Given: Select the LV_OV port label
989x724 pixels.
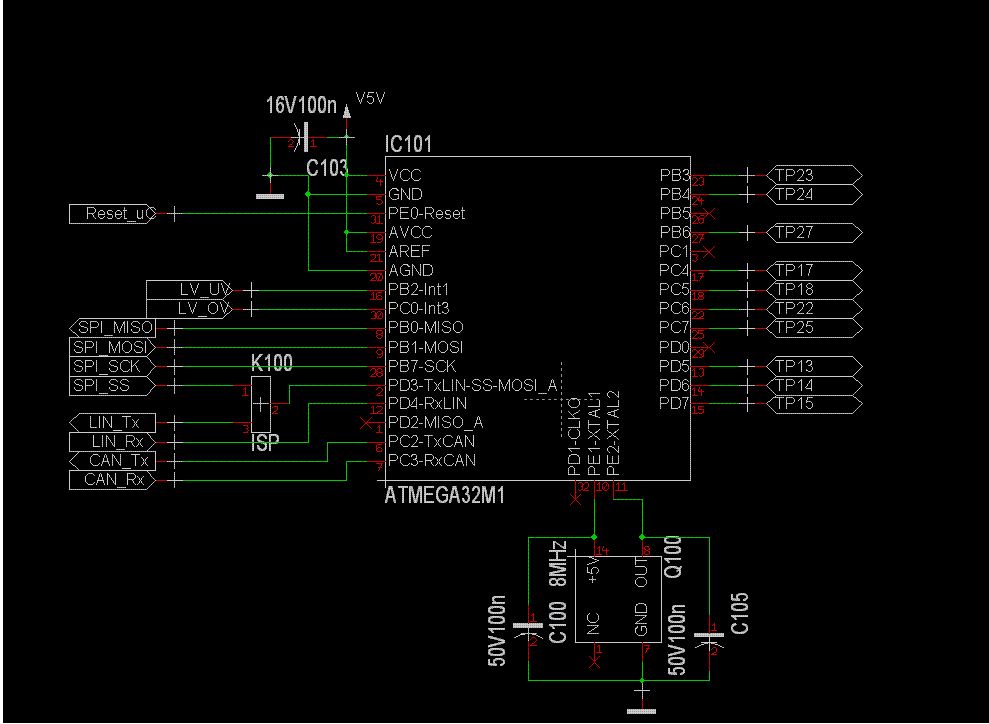Looking at the screenshot, I should pyautogui.click(x=189, y=309).
